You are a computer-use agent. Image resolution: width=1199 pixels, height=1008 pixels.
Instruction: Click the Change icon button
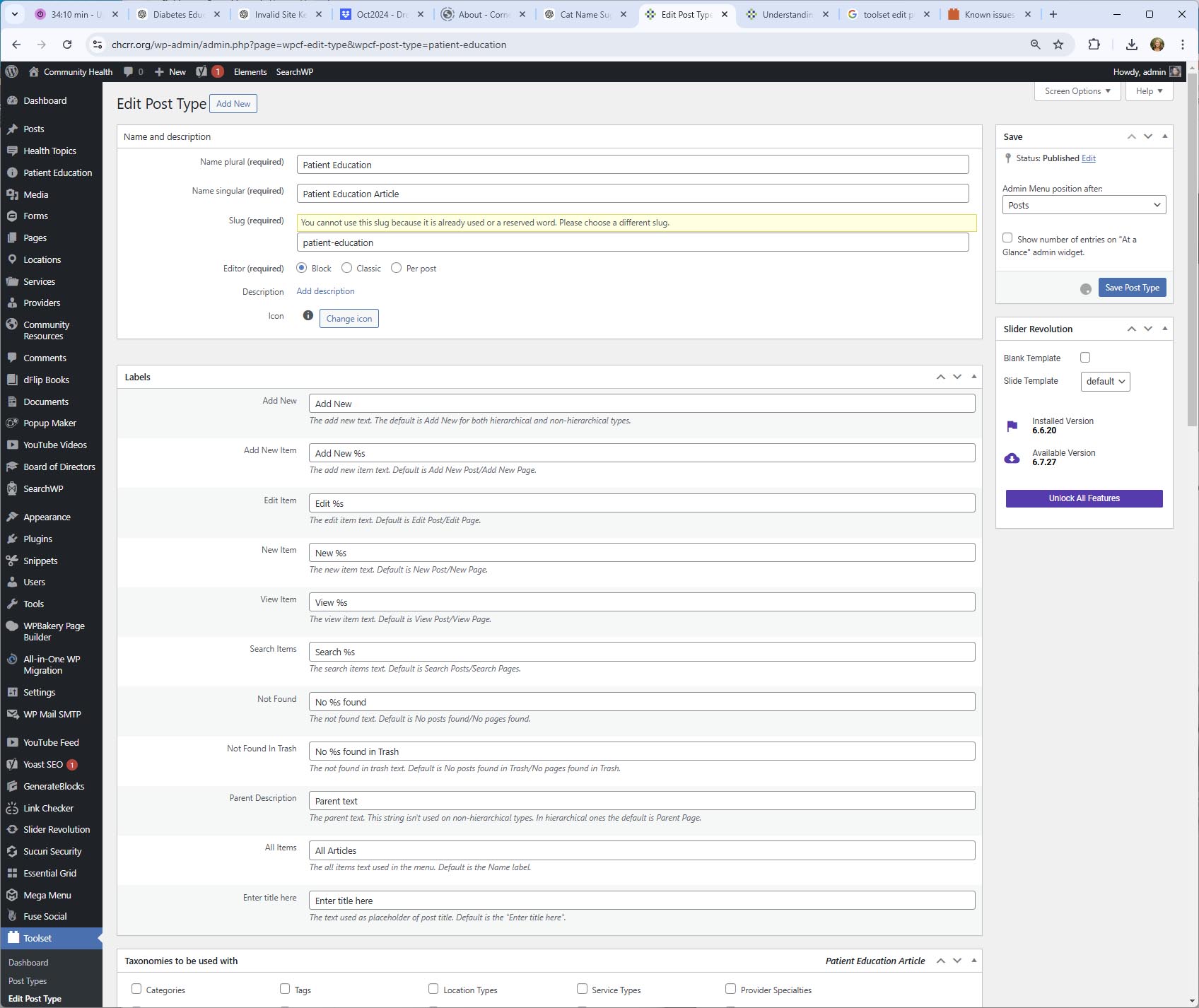[349, 319]
